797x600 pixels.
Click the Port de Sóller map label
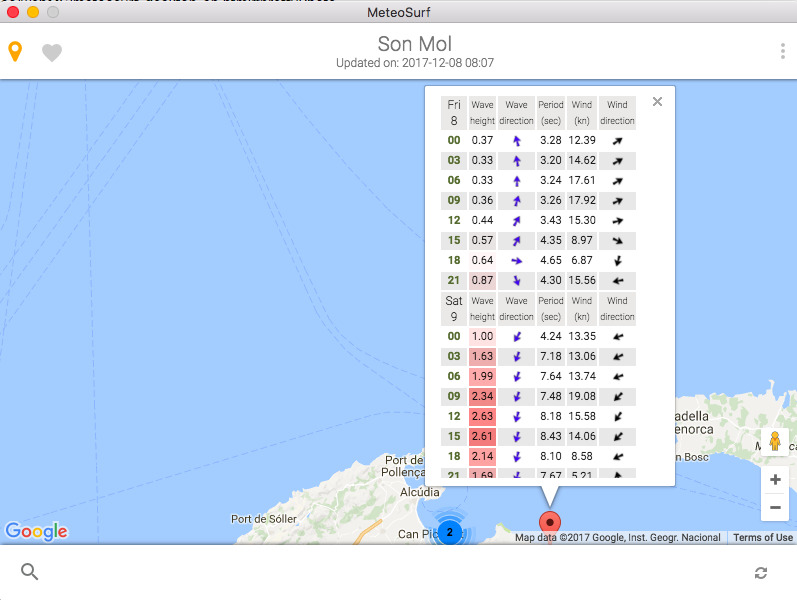[x=264, y=519]
